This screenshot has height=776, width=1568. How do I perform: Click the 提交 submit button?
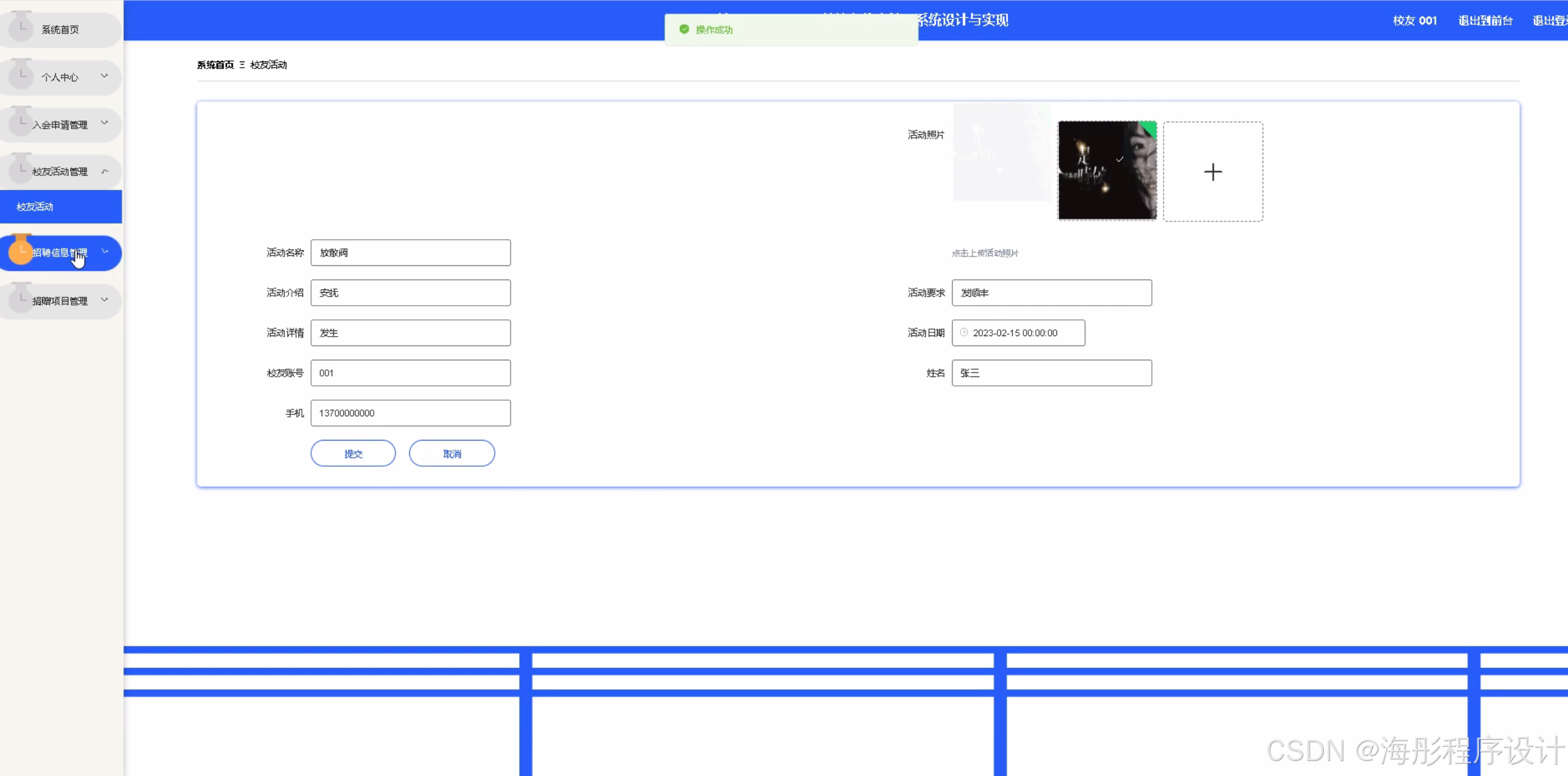point(353,454)
